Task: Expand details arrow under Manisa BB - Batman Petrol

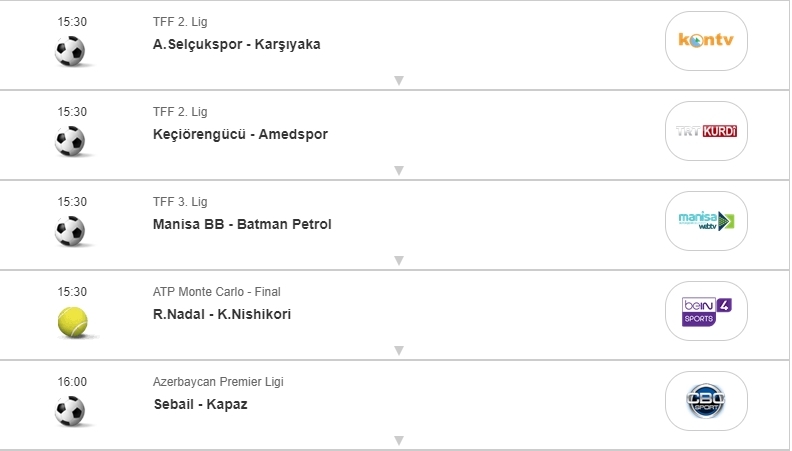Action: (398, 261)
